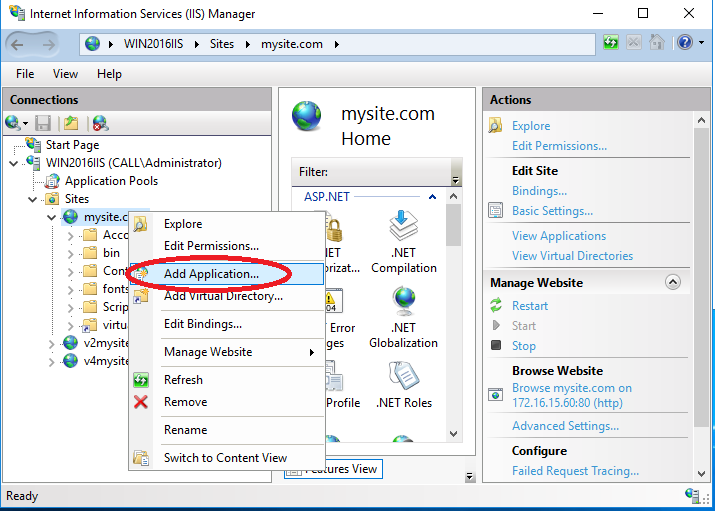Collapse the WIN2016IIS server node
The image size is (715, 511).
(x=14, y=163)
